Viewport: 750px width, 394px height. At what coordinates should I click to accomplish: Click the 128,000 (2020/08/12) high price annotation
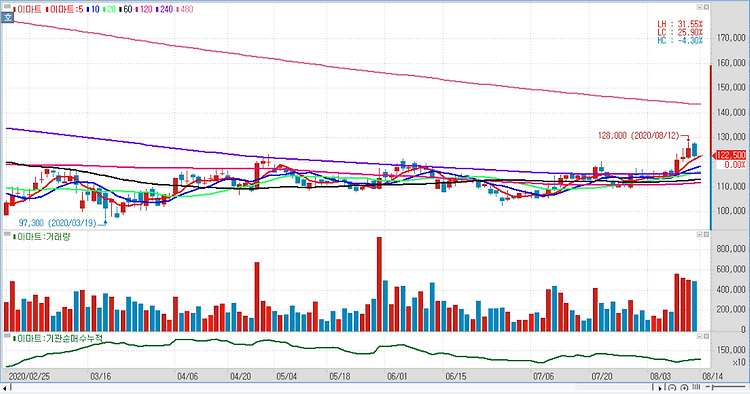click(x=639, y=136)
